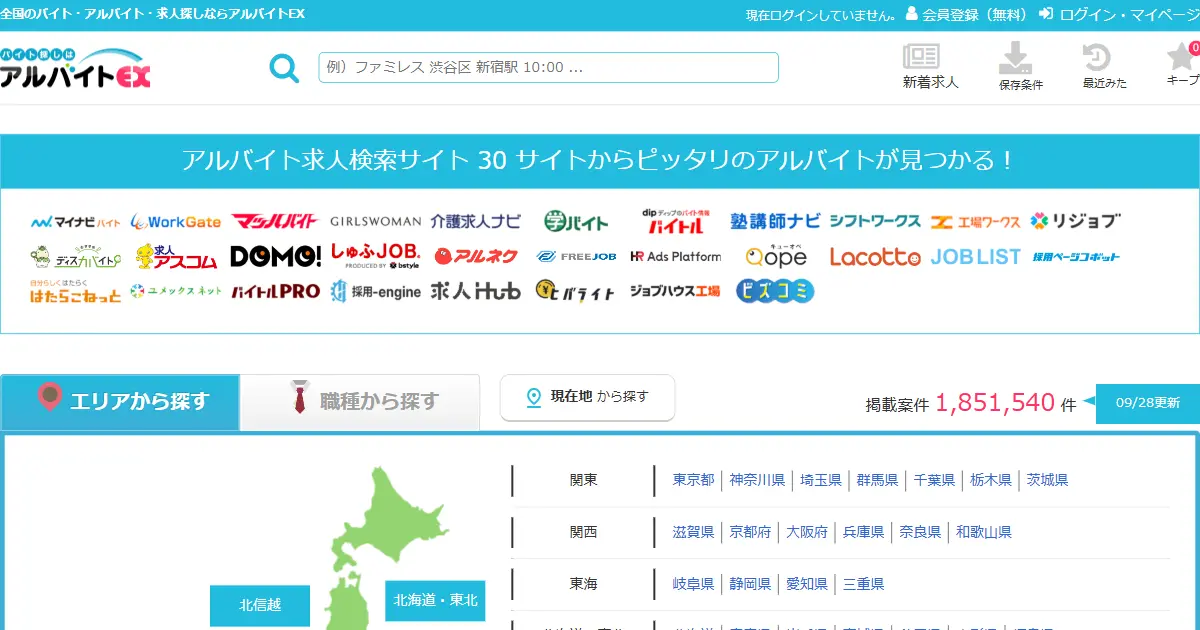Viewport: 1200px width, 630px height.
Task: Click the tバライト logo
Action: [x=576, y=292]
